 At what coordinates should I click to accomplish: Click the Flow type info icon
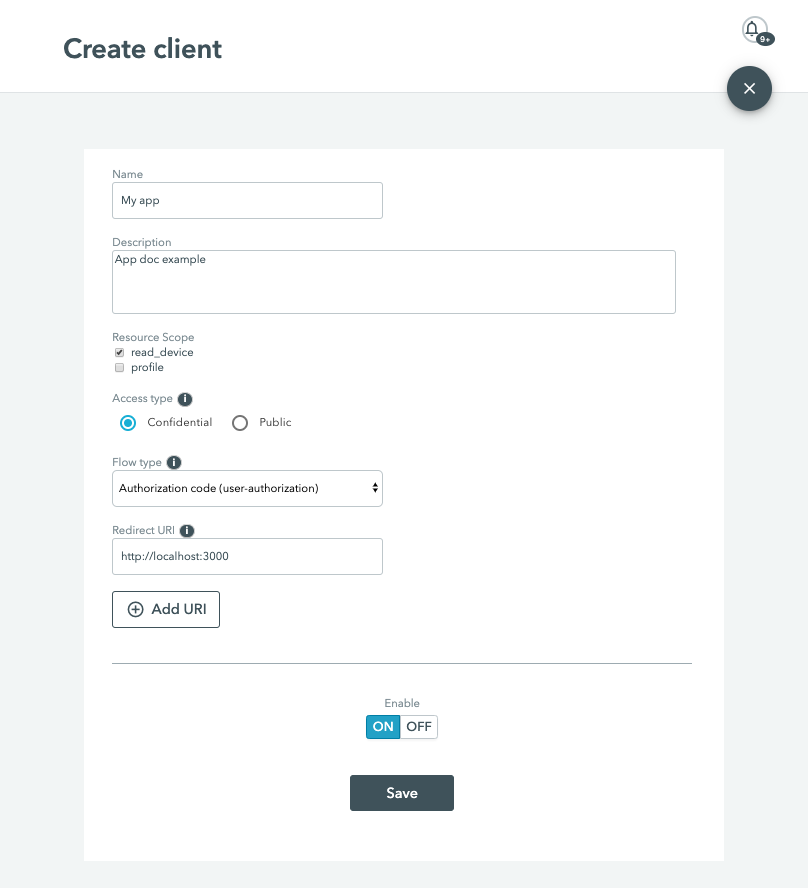coord(174,463)
